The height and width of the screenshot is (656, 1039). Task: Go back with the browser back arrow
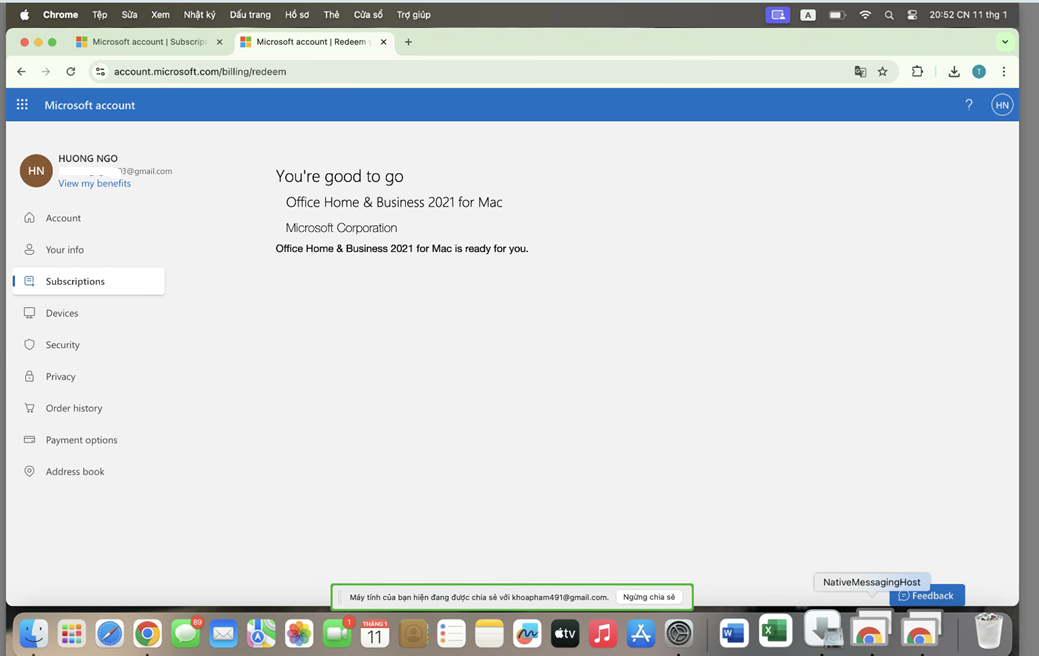(21, 72)
